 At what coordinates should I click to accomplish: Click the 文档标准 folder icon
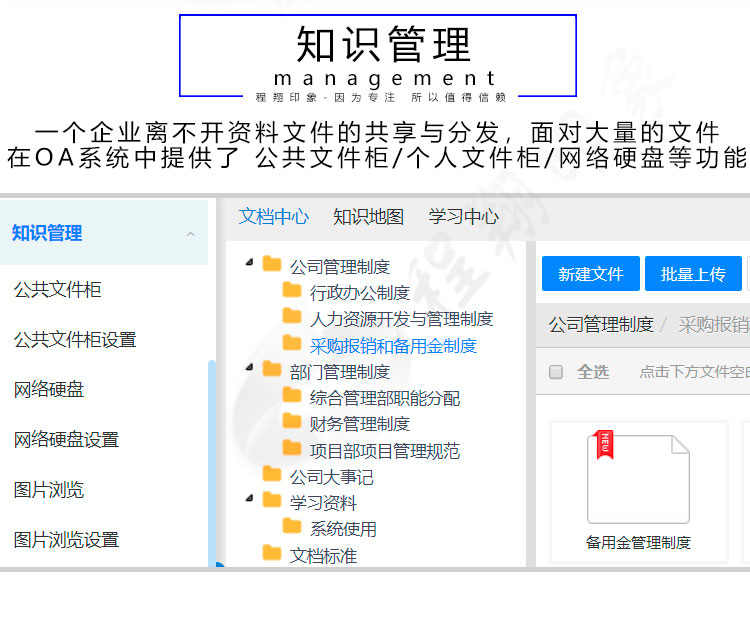(272, 552)
